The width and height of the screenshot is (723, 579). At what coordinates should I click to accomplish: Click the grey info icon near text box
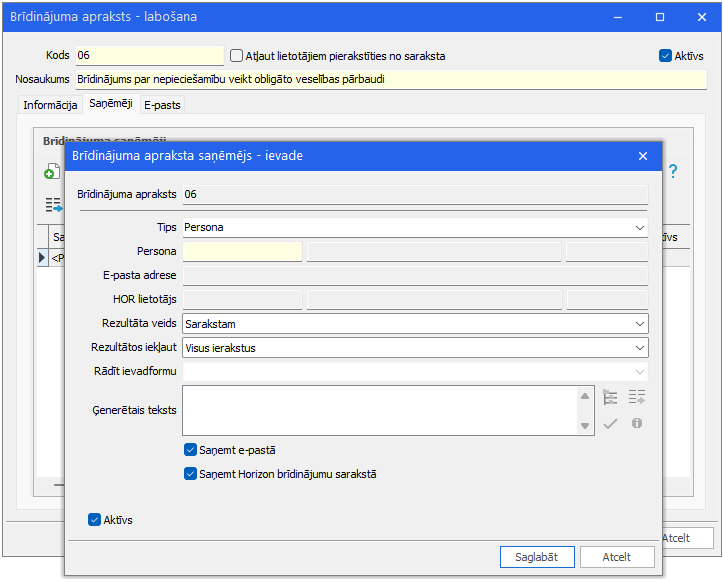[637, 423]
